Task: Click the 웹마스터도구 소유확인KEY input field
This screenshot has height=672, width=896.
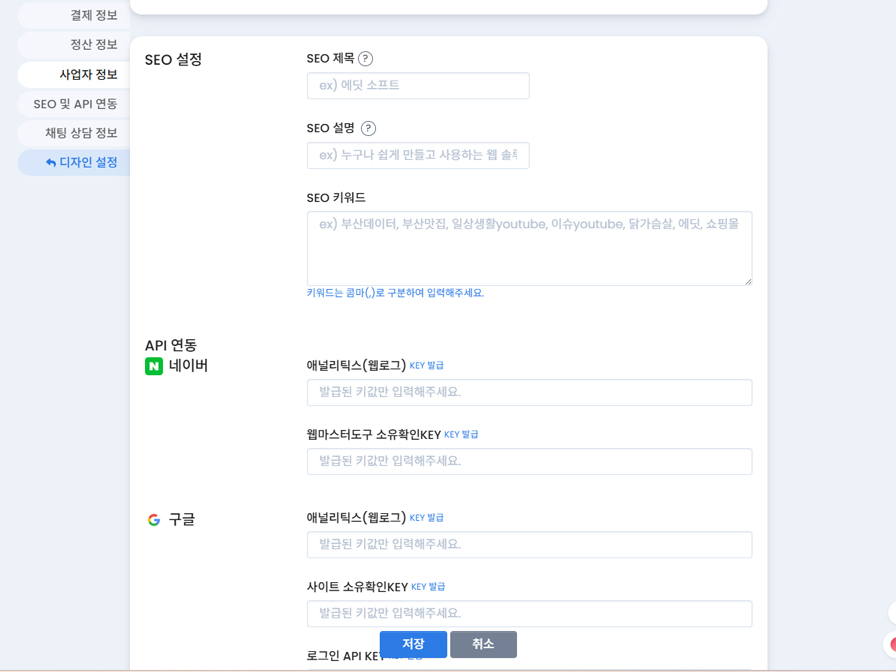Action: (529, 462)
